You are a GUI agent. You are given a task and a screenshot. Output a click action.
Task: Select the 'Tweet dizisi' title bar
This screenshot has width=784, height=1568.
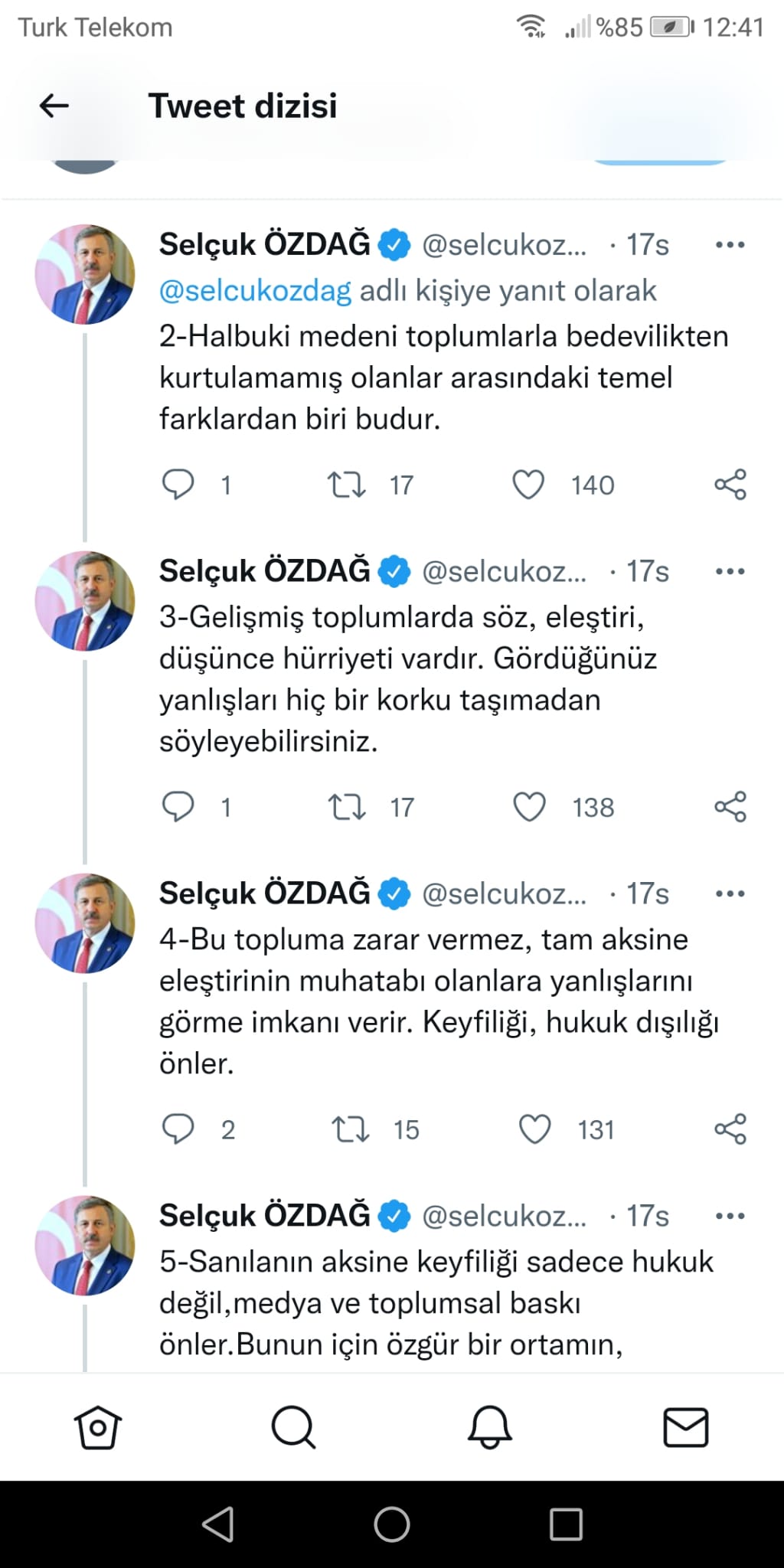(244, 106)
